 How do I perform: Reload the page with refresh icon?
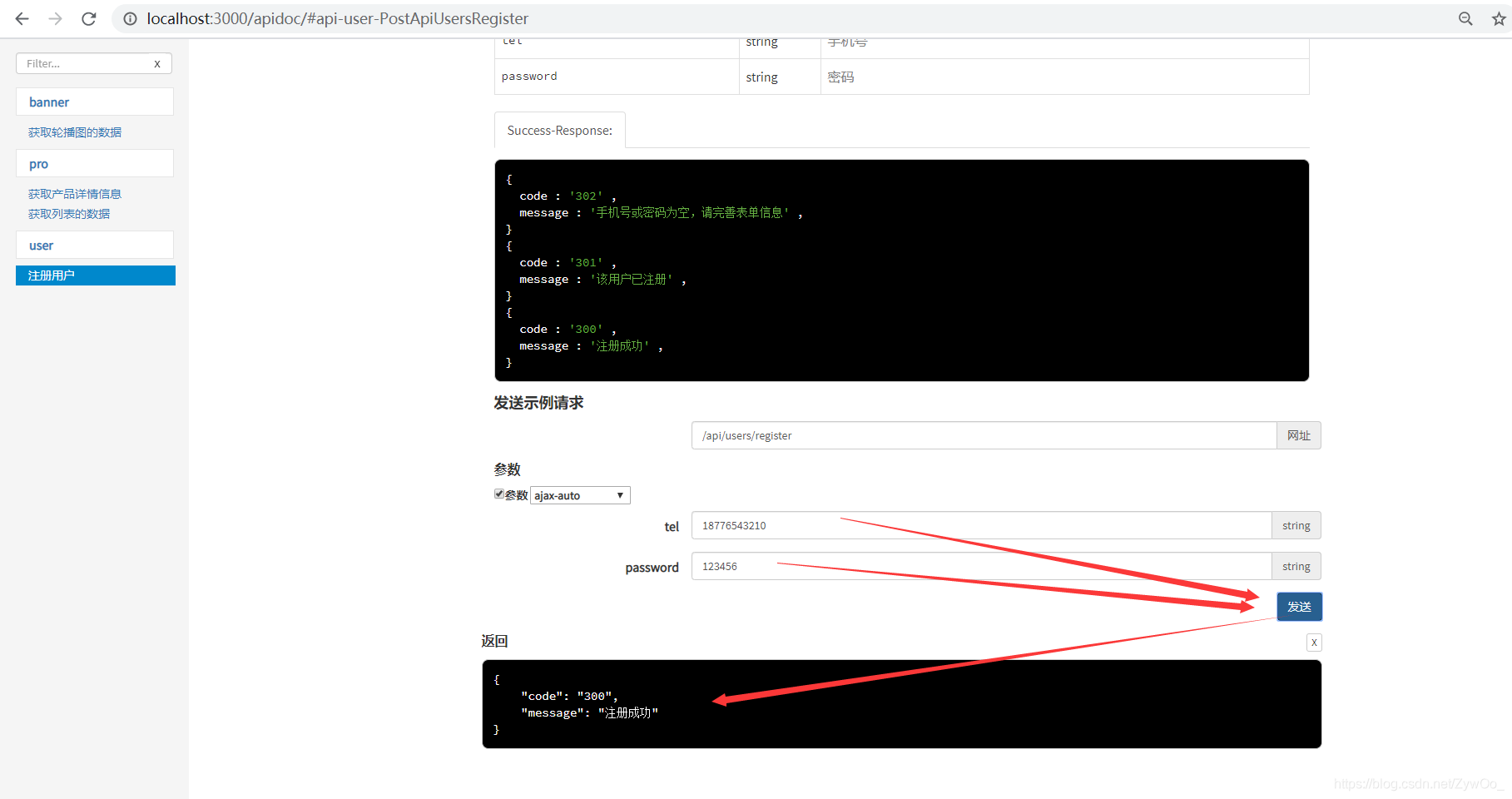[x=89, y=18]
